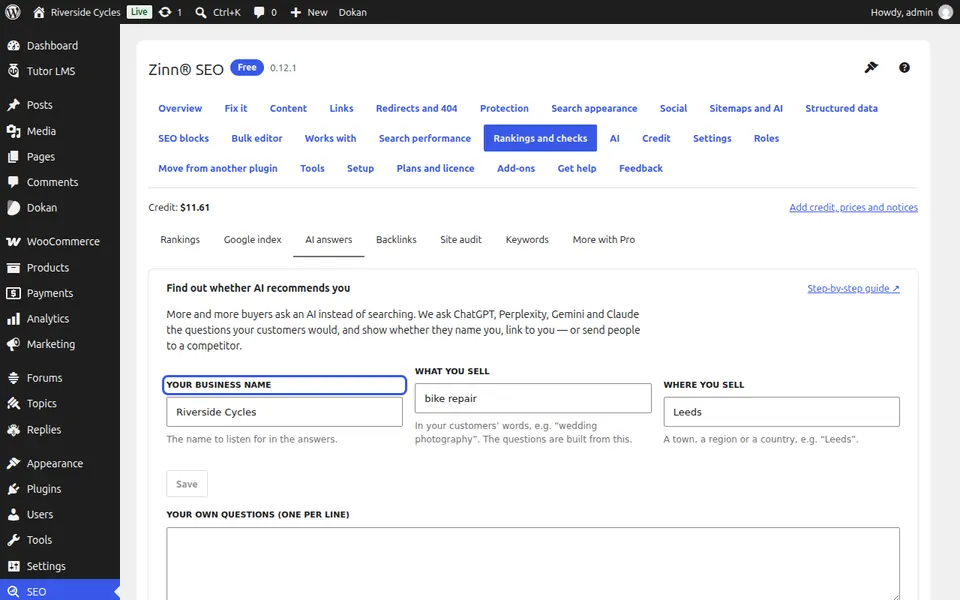Click the What you sell input field

pos(533,398)
